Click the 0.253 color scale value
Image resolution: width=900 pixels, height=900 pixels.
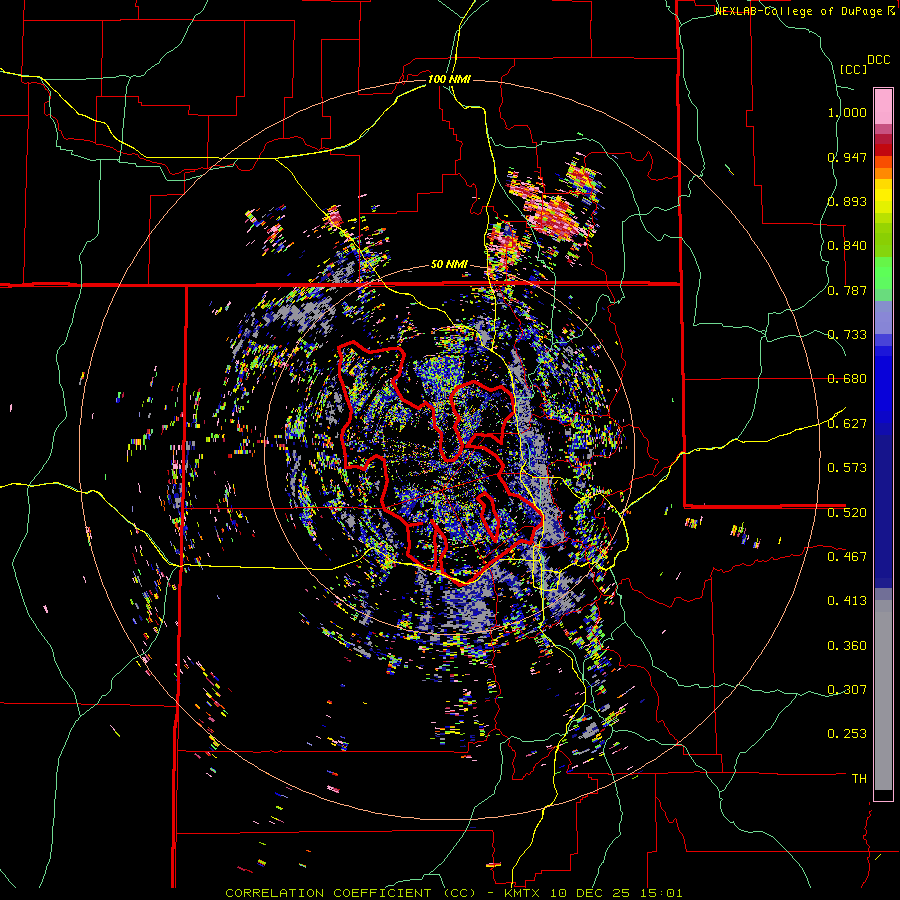pyautogui.click(x=847, y=734)
